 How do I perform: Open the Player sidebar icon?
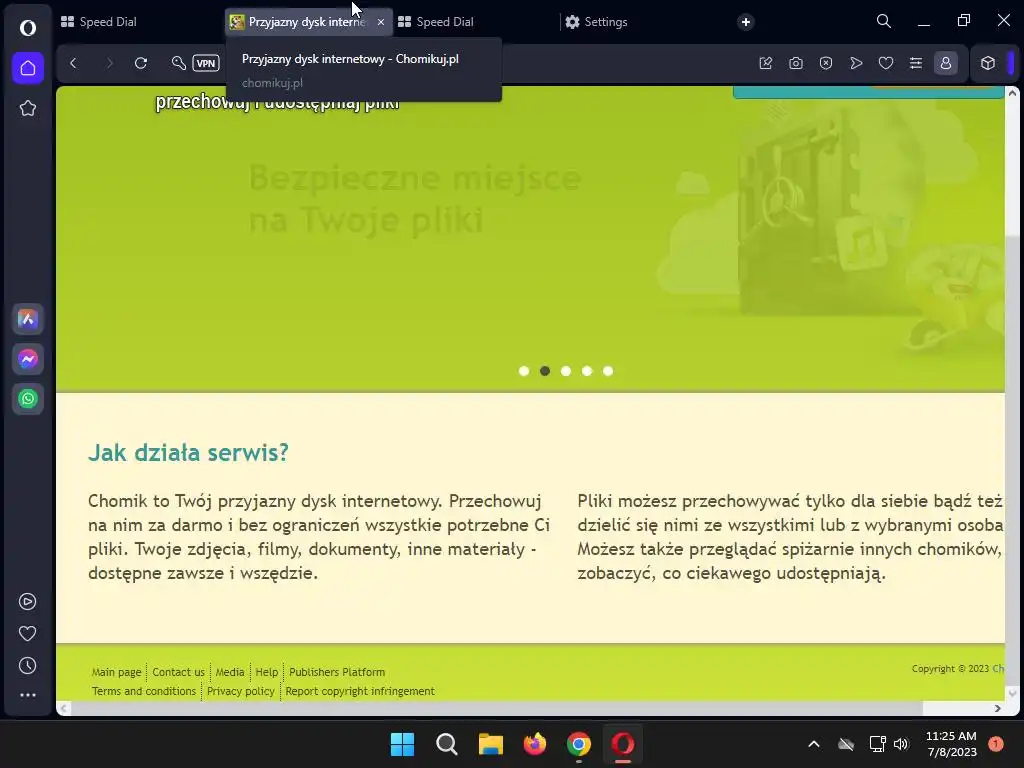coord(27,601)
